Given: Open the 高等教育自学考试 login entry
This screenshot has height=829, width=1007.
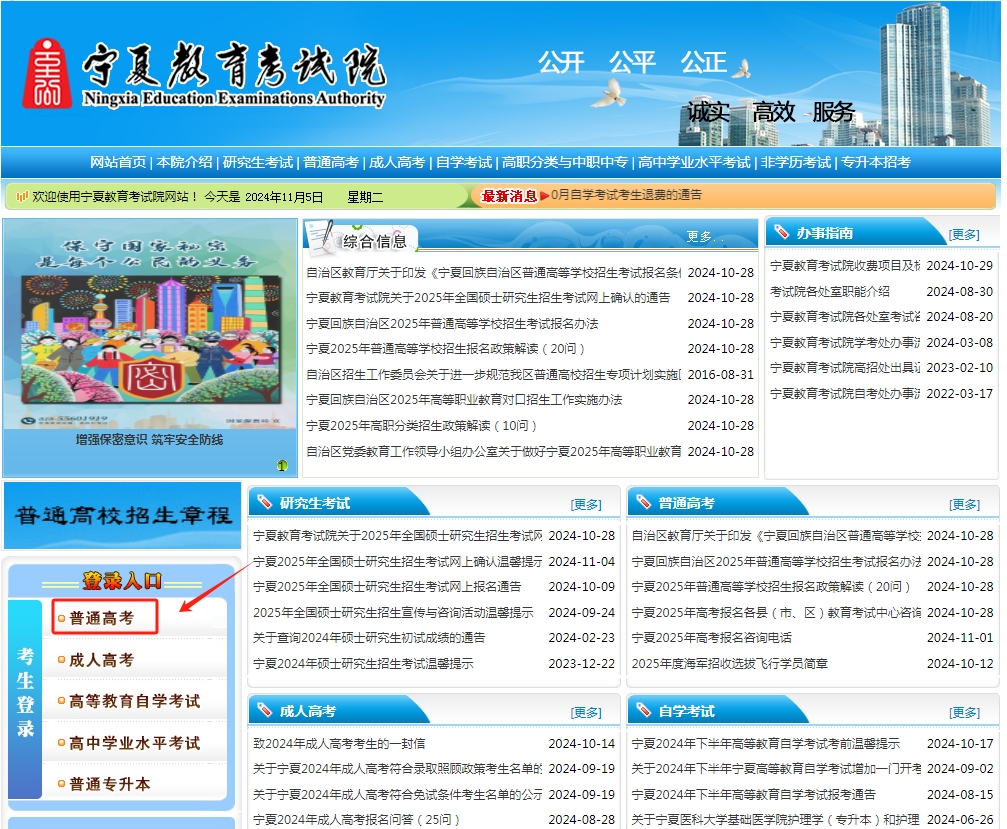Looking at the screenshot, I should (x=135, y=701).
